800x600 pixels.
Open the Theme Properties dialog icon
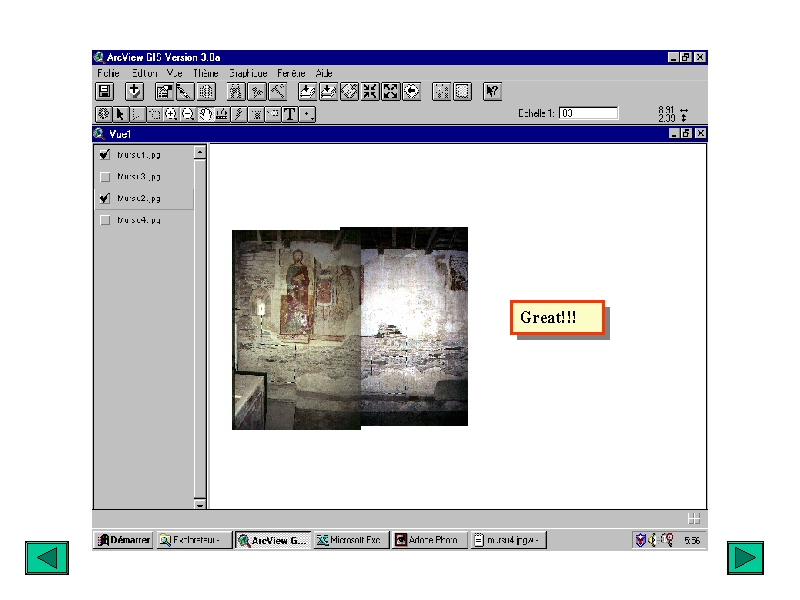[x=164, y=91]
